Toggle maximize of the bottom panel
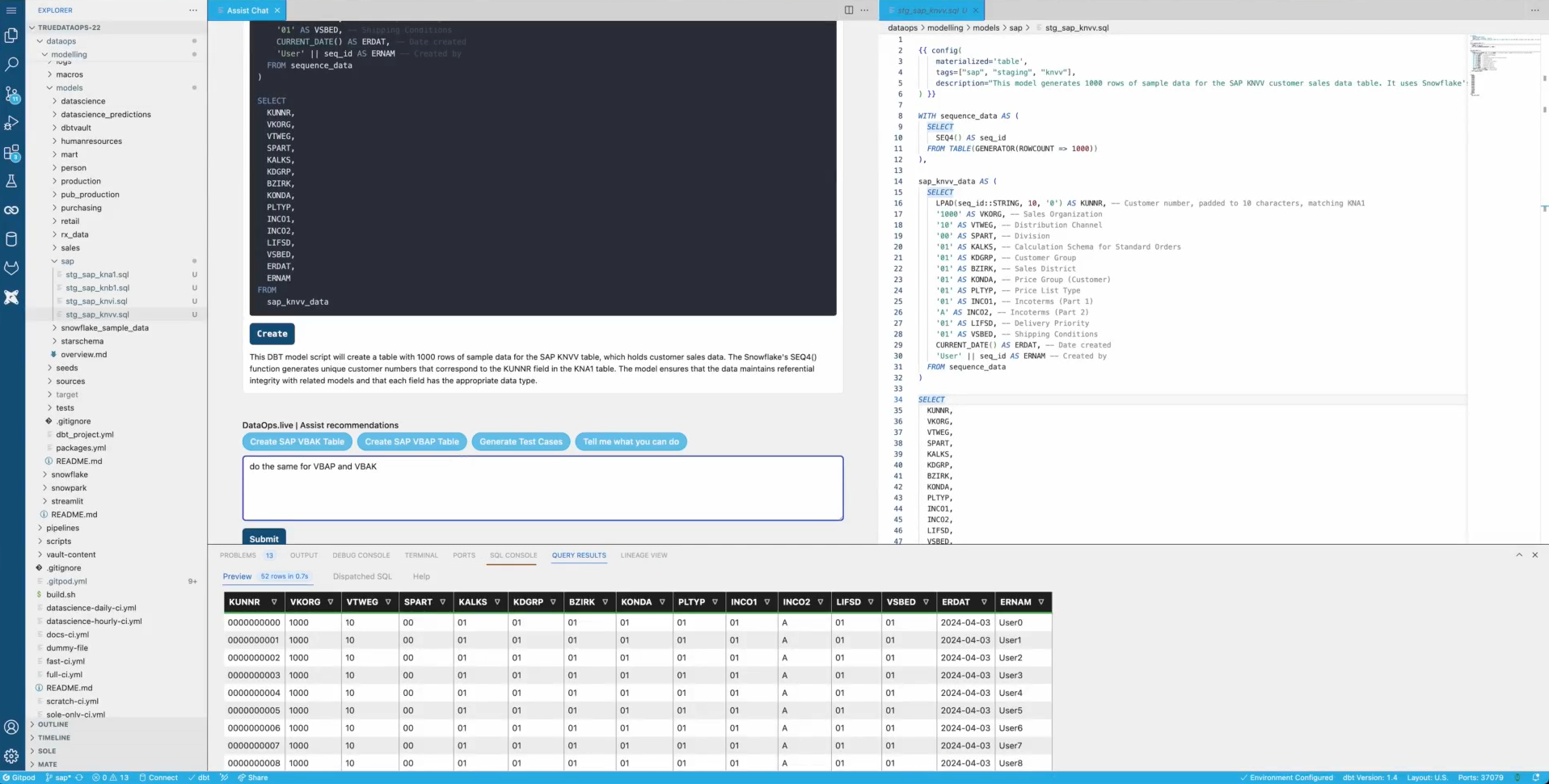The width and height of the screenshot is (1549, 784). pos(1518,555)
